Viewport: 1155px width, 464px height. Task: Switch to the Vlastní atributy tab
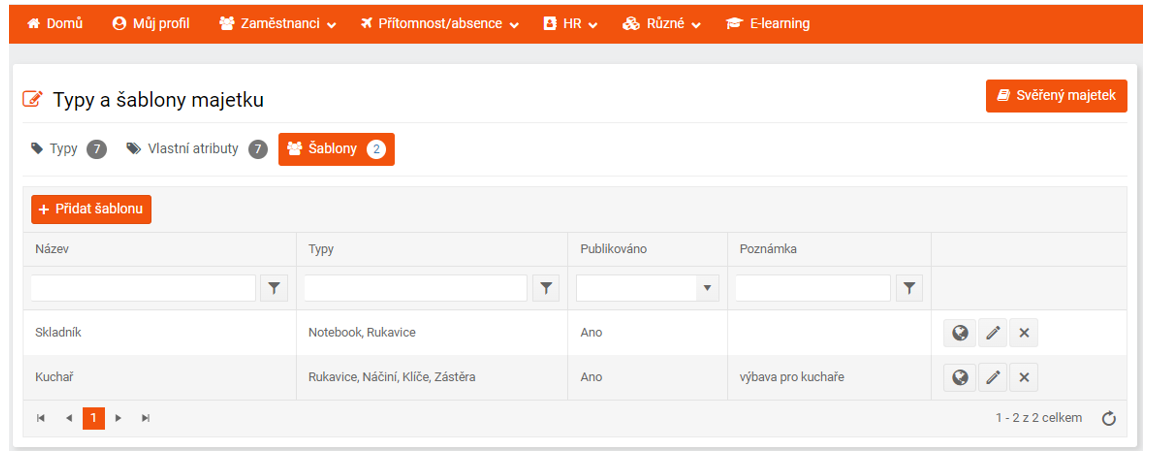[197, 150]
